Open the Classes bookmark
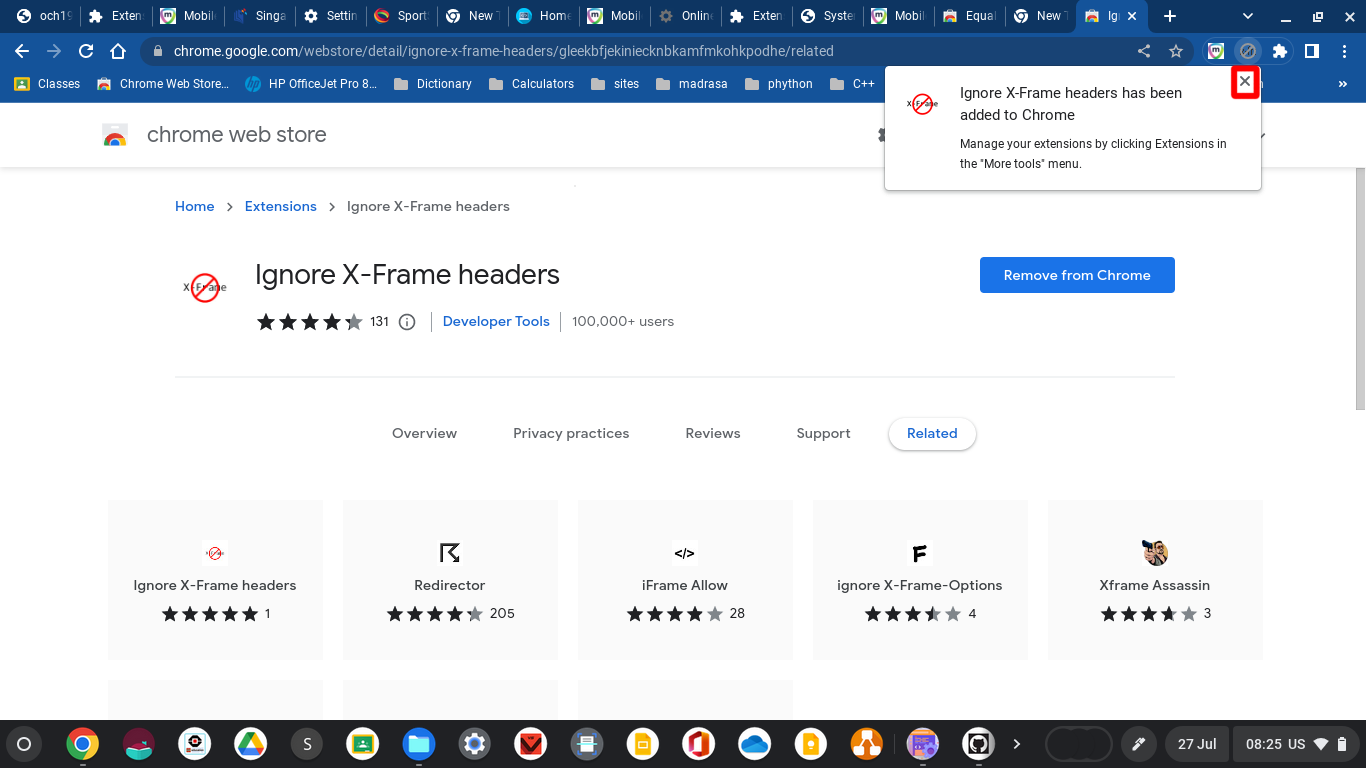Image resolution: width=1366 pixels, height=768 pixels. 47,84
